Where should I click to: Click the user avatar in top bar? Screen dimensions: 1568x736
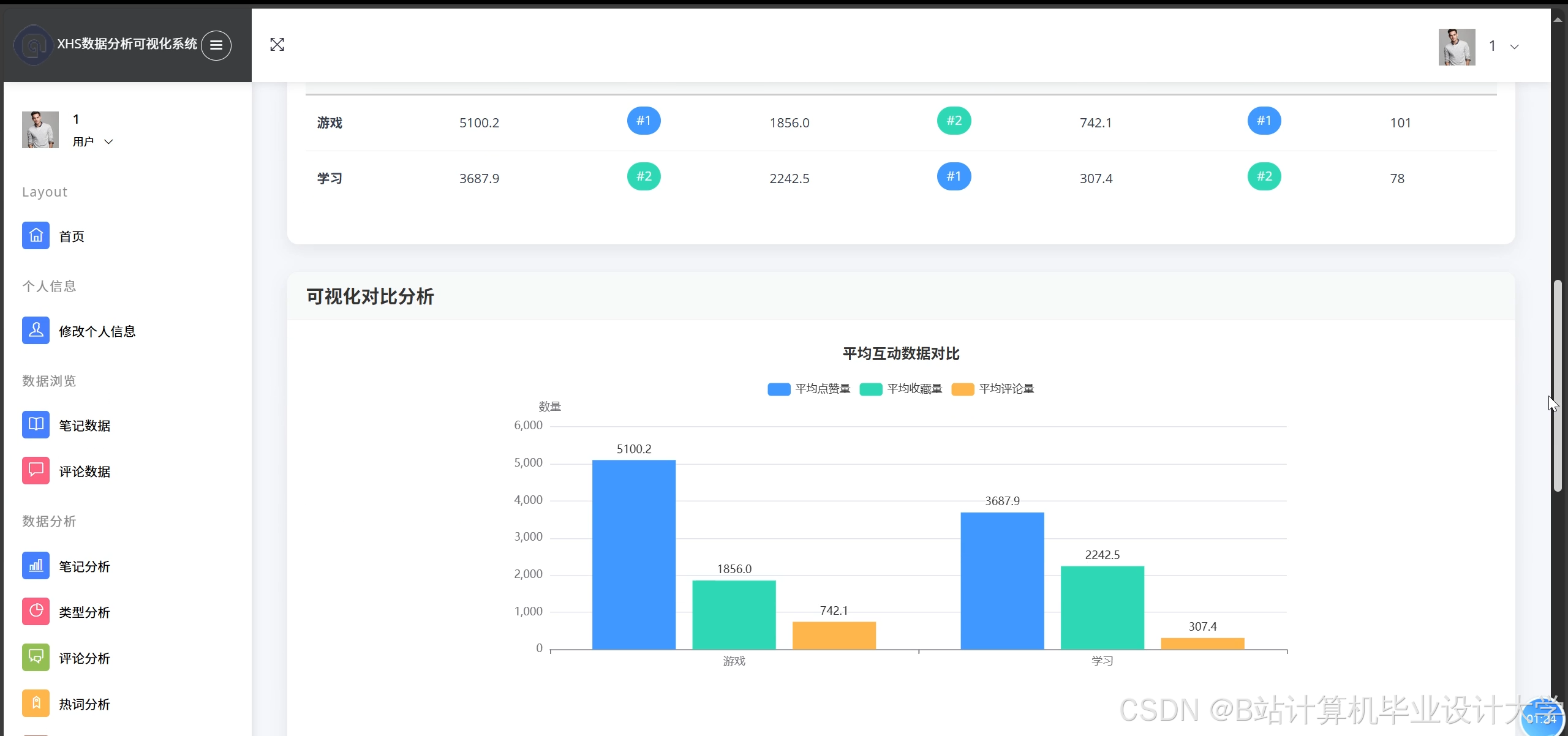tap(1456, 46)
